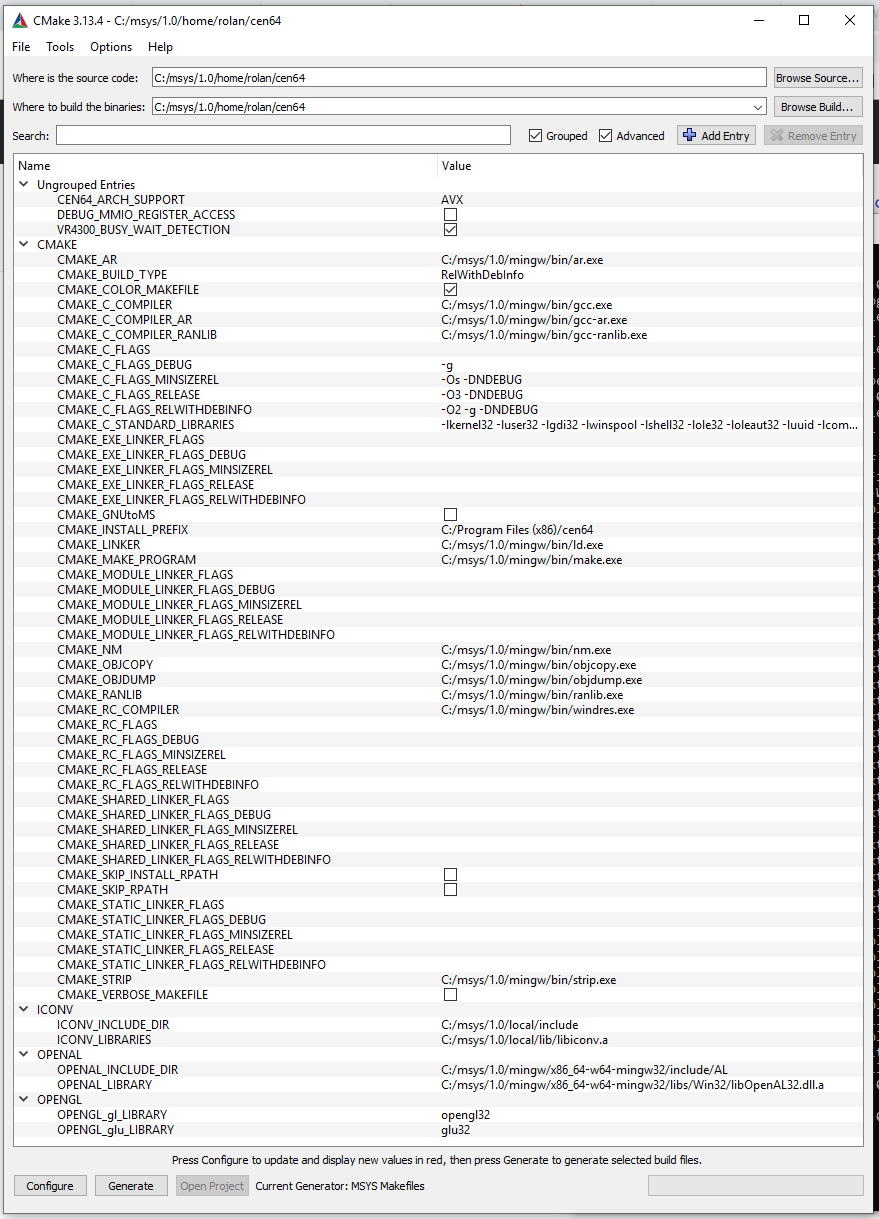Uncheck VR4300_BUSY_WAIT_DETECTION value

(450, 229)
